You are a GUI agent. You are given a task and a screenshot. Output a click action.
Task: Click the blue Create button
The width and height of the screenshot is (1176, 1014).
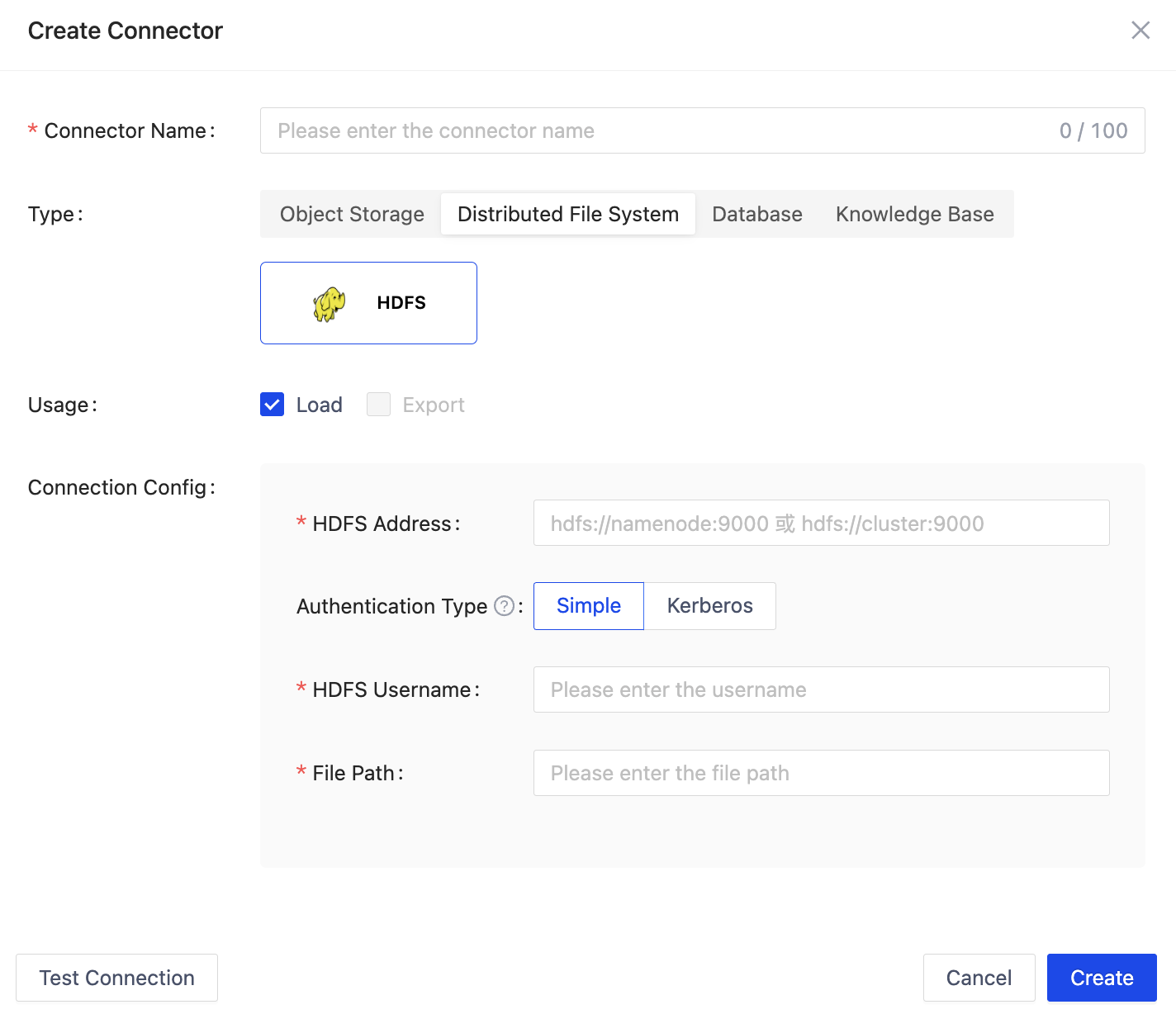(x=1101, y=978)
